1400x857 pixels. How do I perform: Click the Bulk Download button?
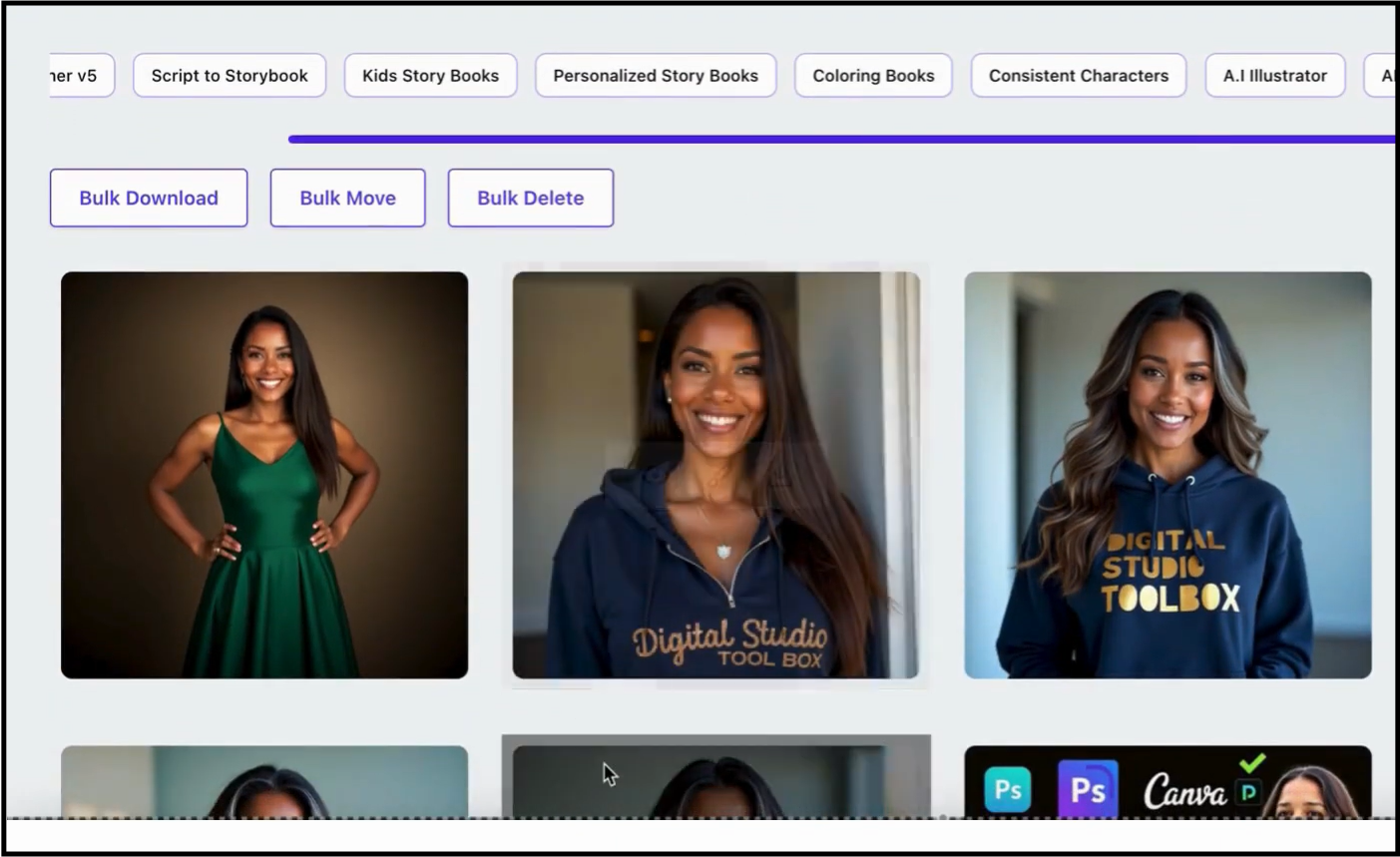pyautogui.click(x=149, y=198)
